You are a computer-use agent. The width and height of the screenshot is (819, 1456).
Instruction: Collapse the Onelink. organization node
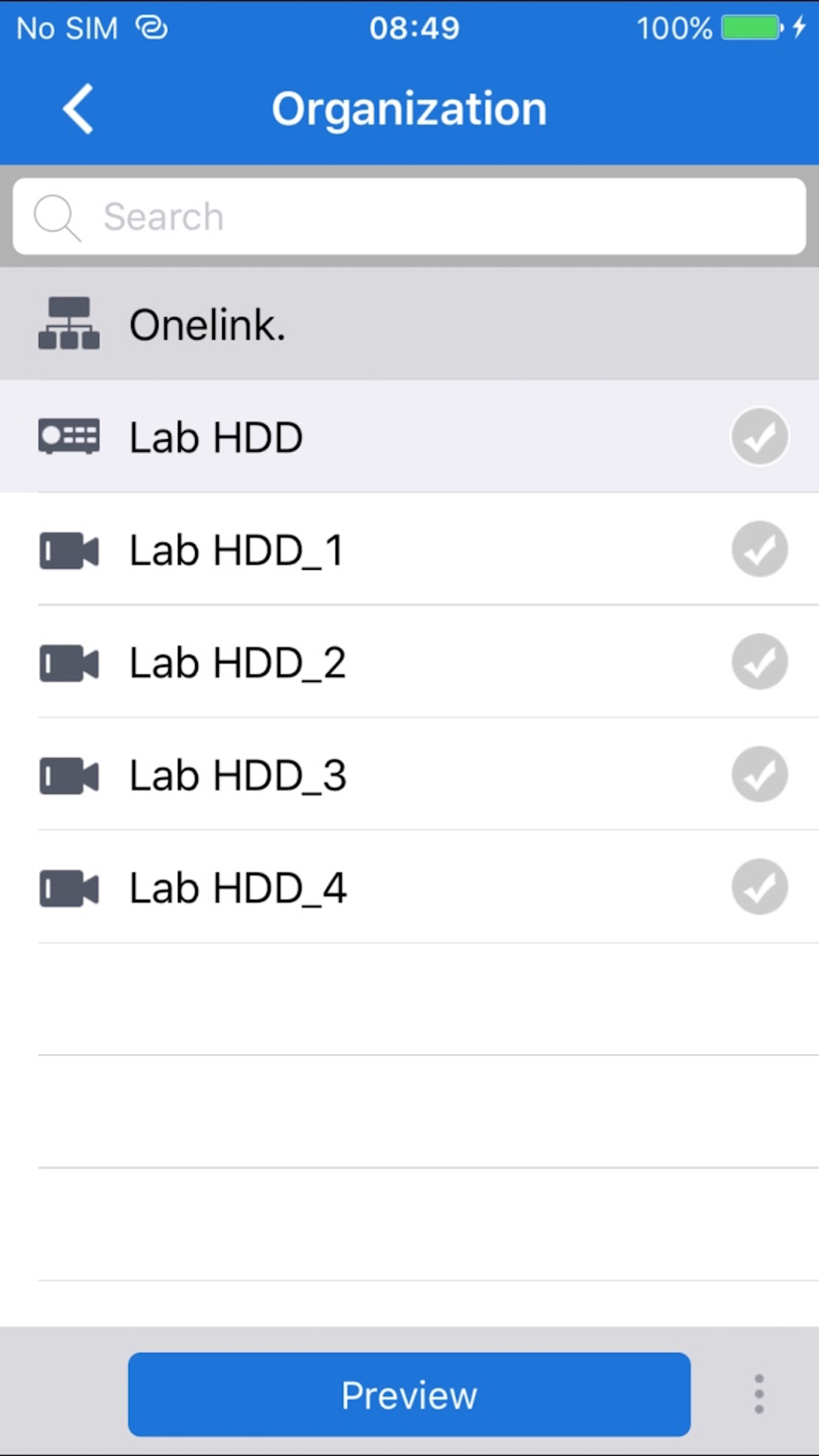click(x=409, y=323)
